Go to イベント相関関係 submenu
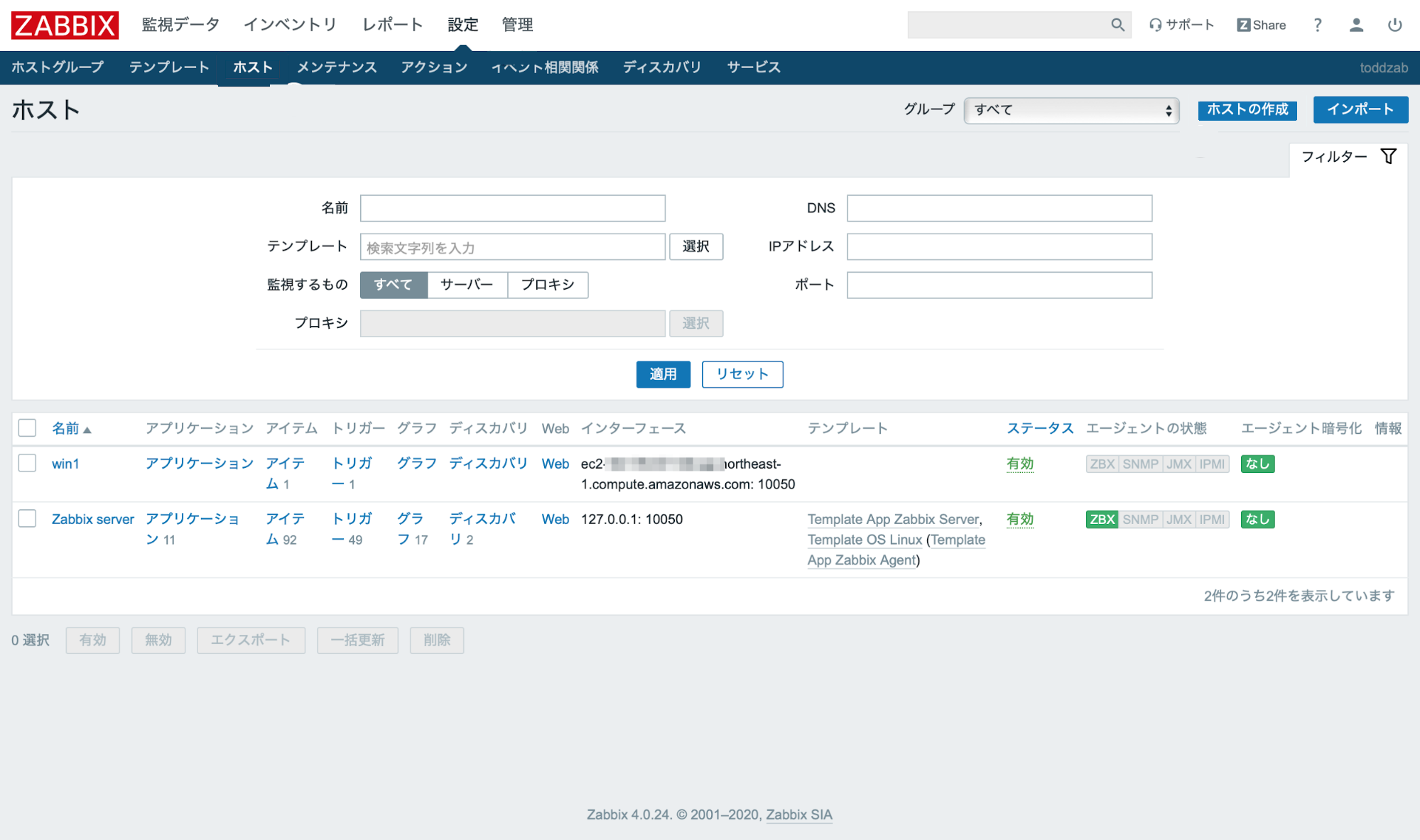Image resolution: width=1420 pixels, height=840 pixels. pyautogui.click(x=545, y=67)
